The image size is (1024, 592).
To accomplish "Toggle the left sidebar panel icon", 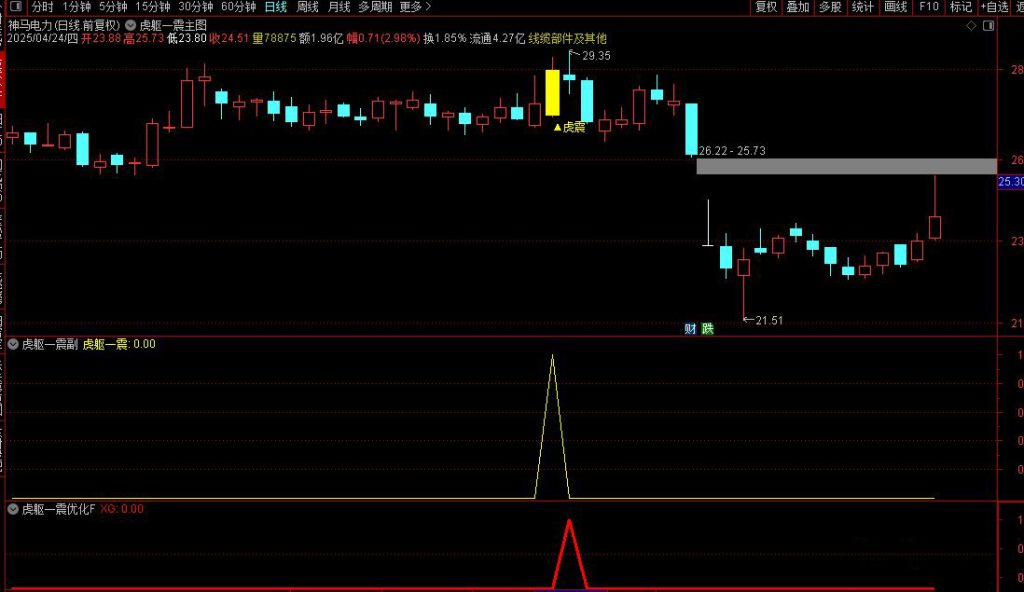I will [12, 7].
